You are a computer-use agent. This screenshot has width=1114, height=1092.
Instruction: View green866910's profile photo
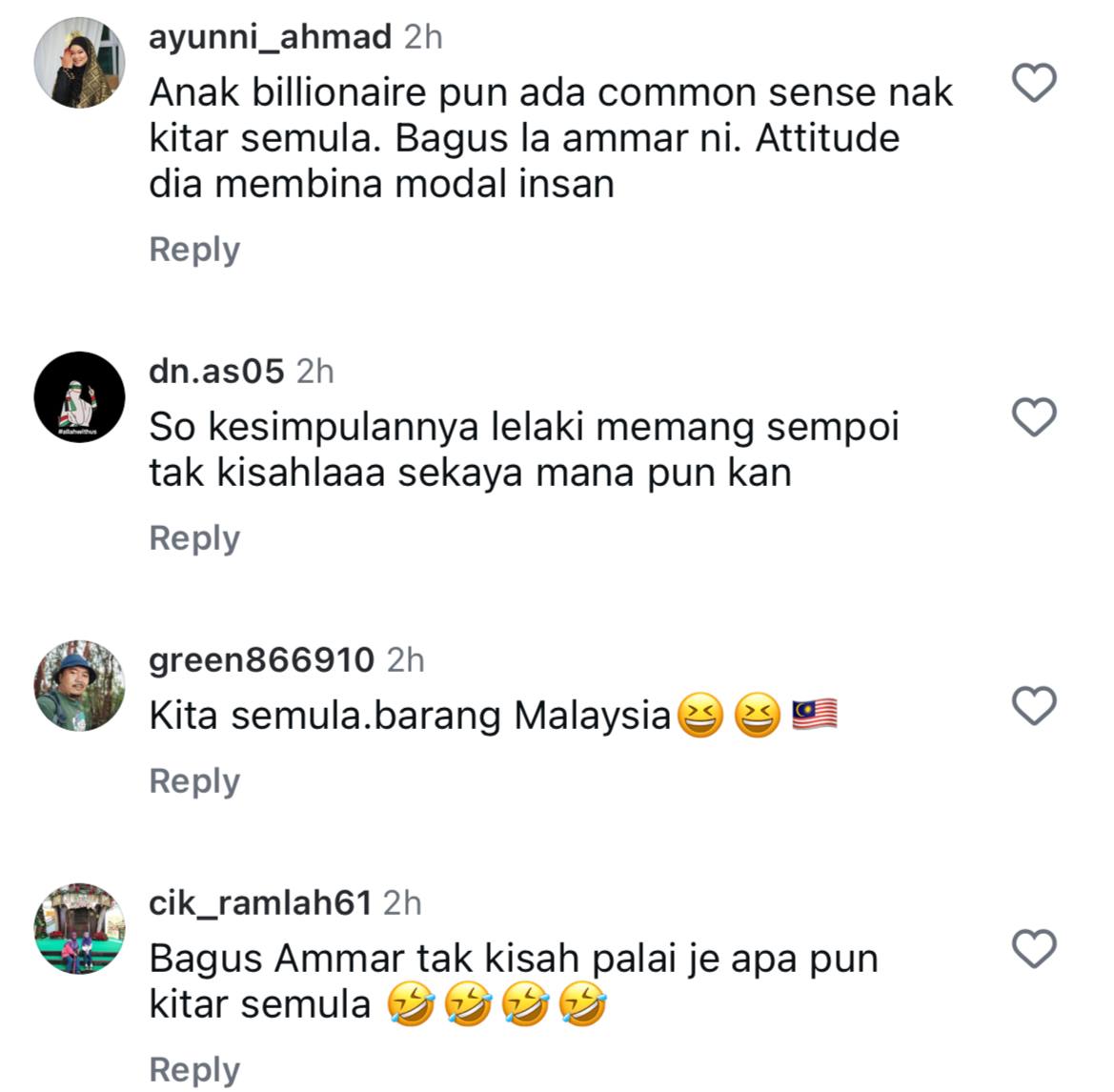pos(80,686)
